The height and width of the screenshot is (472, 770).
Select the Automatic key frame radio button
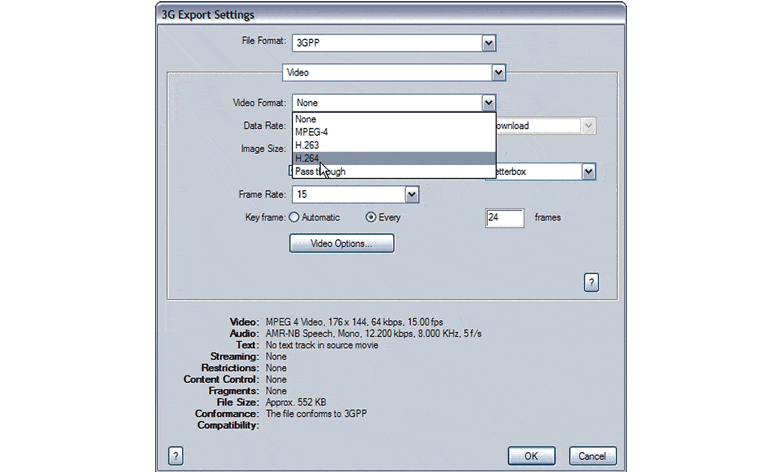[x=295, y=217]
